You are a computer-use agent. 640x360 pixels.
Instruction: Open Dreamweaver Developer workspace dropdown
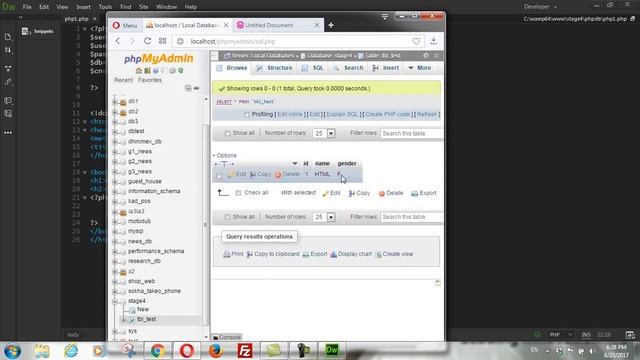[540, 7]
